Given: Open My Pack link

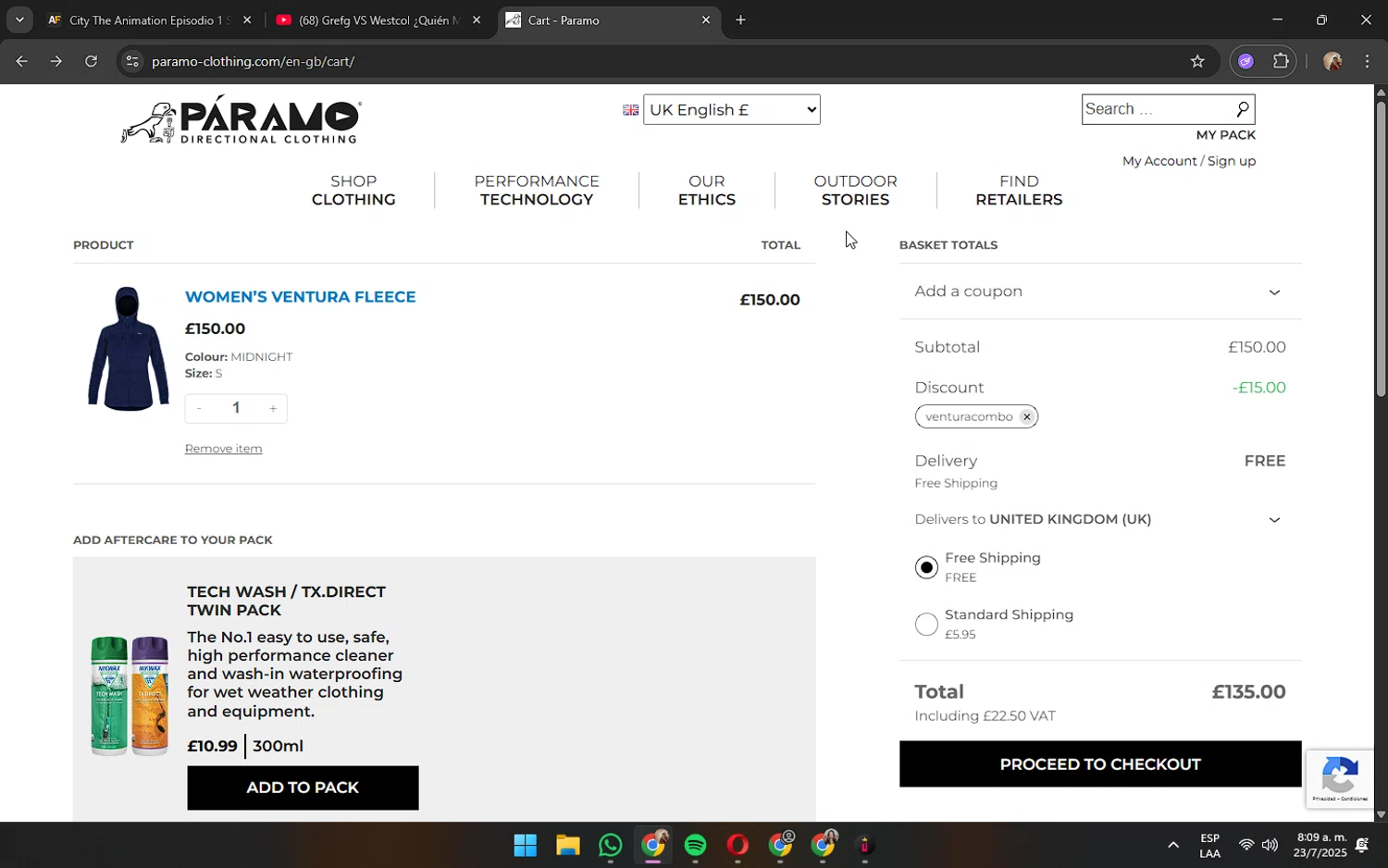Looking at the screenshot, I should (1225, 135).
